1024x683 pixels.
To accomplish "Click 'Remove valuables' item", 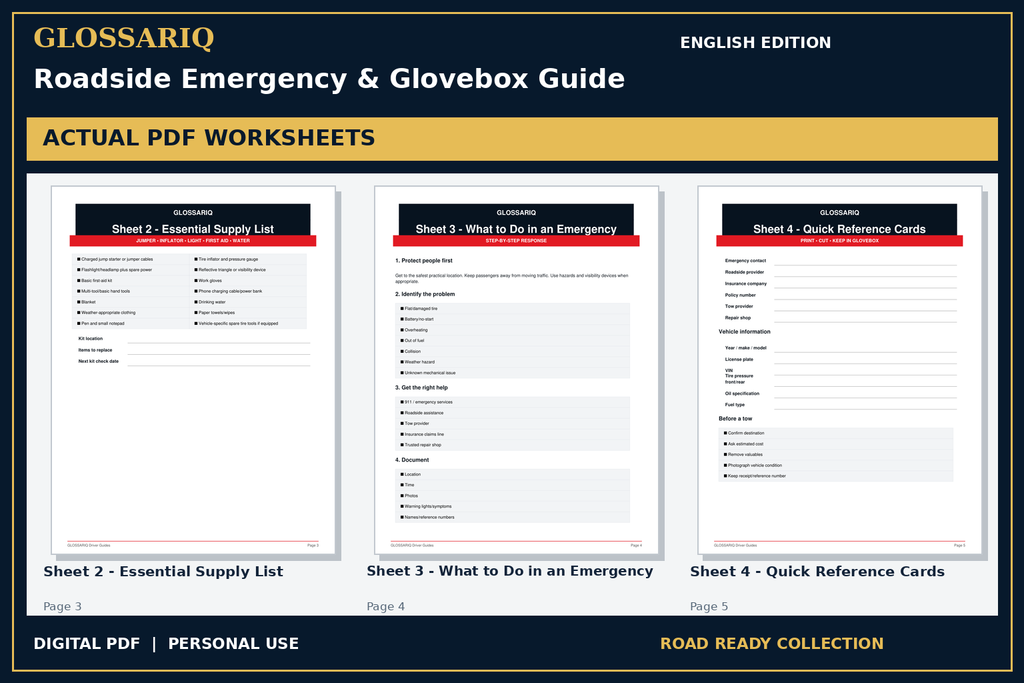I will pyautogui.click(x=743, y=455).
